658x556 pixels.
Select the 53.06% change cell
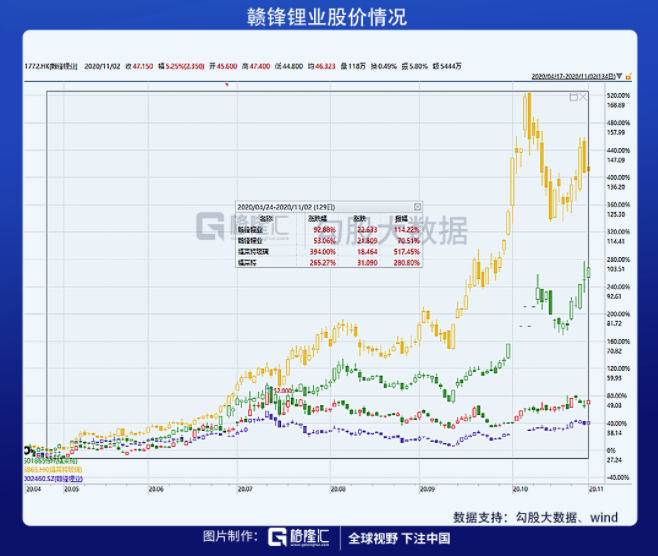[x=324, y=240]
